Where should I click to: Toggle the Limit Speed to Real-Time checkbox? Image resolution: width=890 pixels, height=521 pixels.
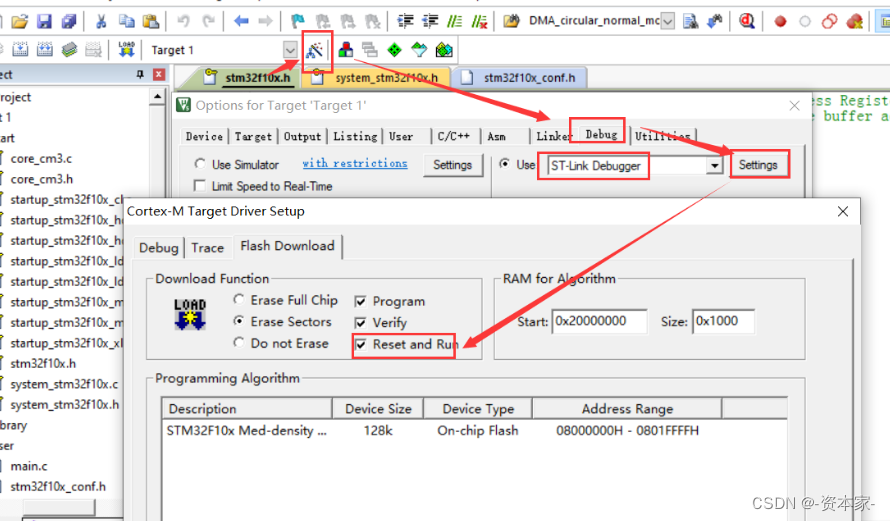[x=200, y=186]
